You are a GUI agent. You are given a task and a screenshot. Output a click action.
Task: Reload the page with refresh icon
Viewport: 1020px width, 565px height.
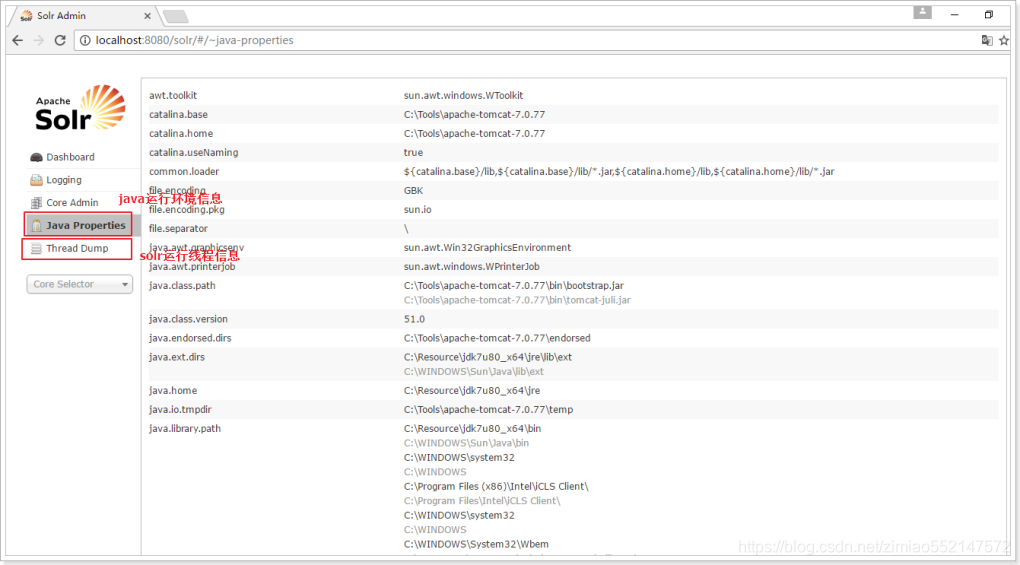[x=60, y=40]
